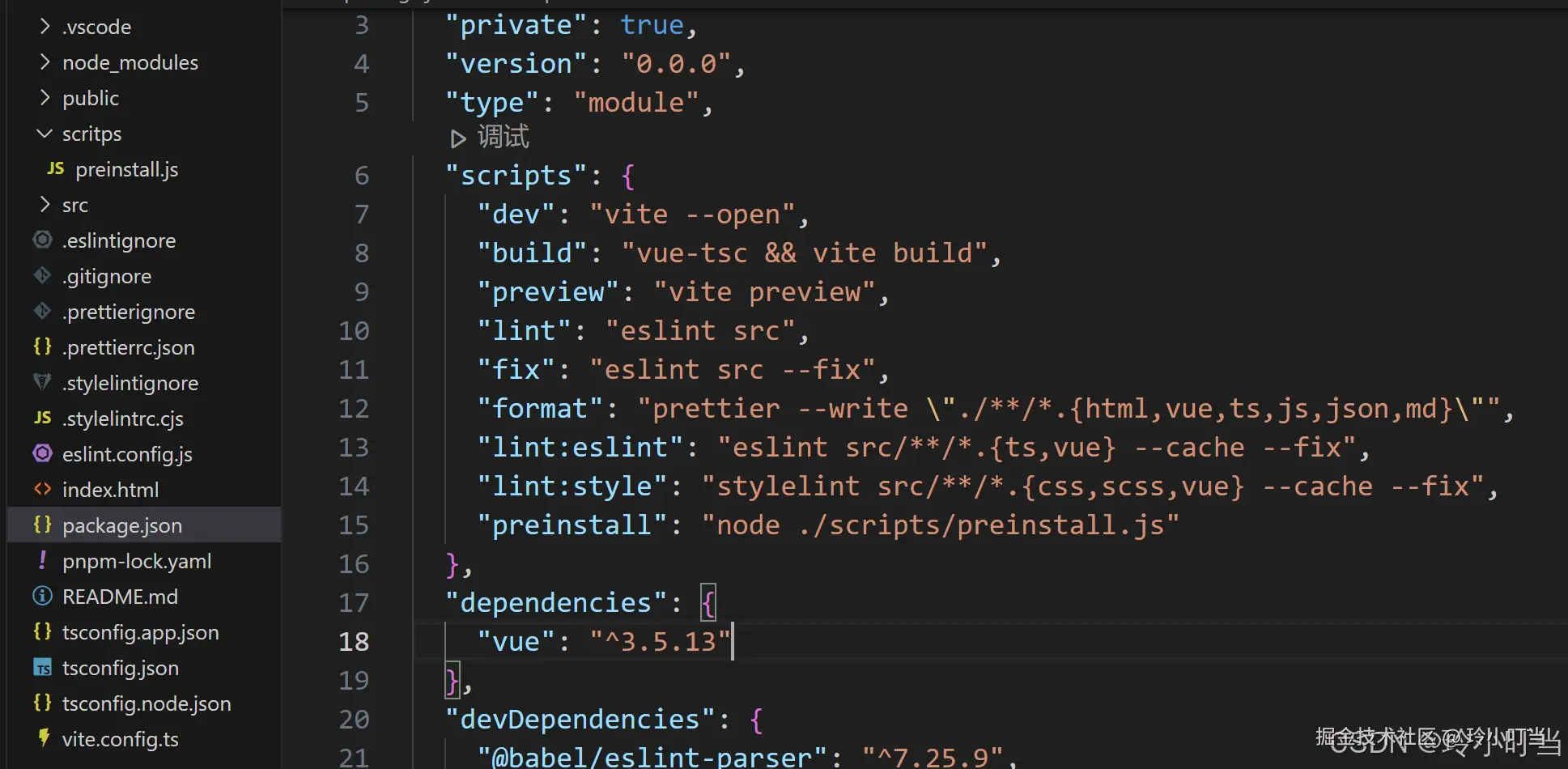
Task: Click the HTML icon beside index.html
Action: 43,489
